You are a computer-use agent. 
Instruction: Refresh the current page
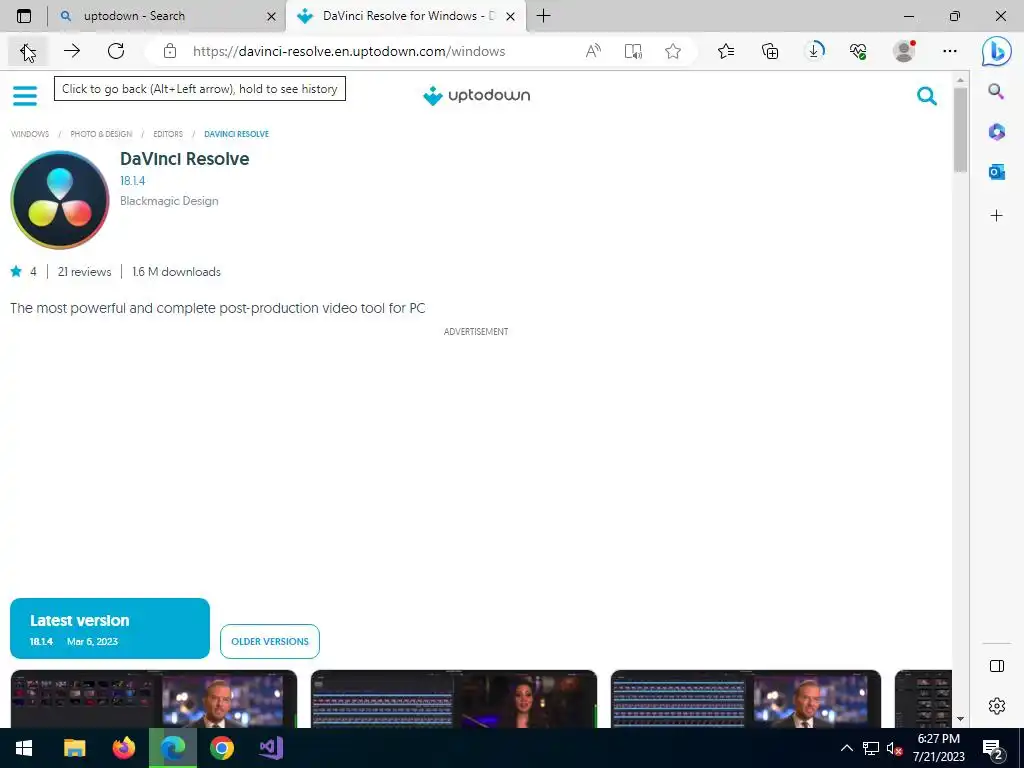pyautogui.click(x=116, y=51)
